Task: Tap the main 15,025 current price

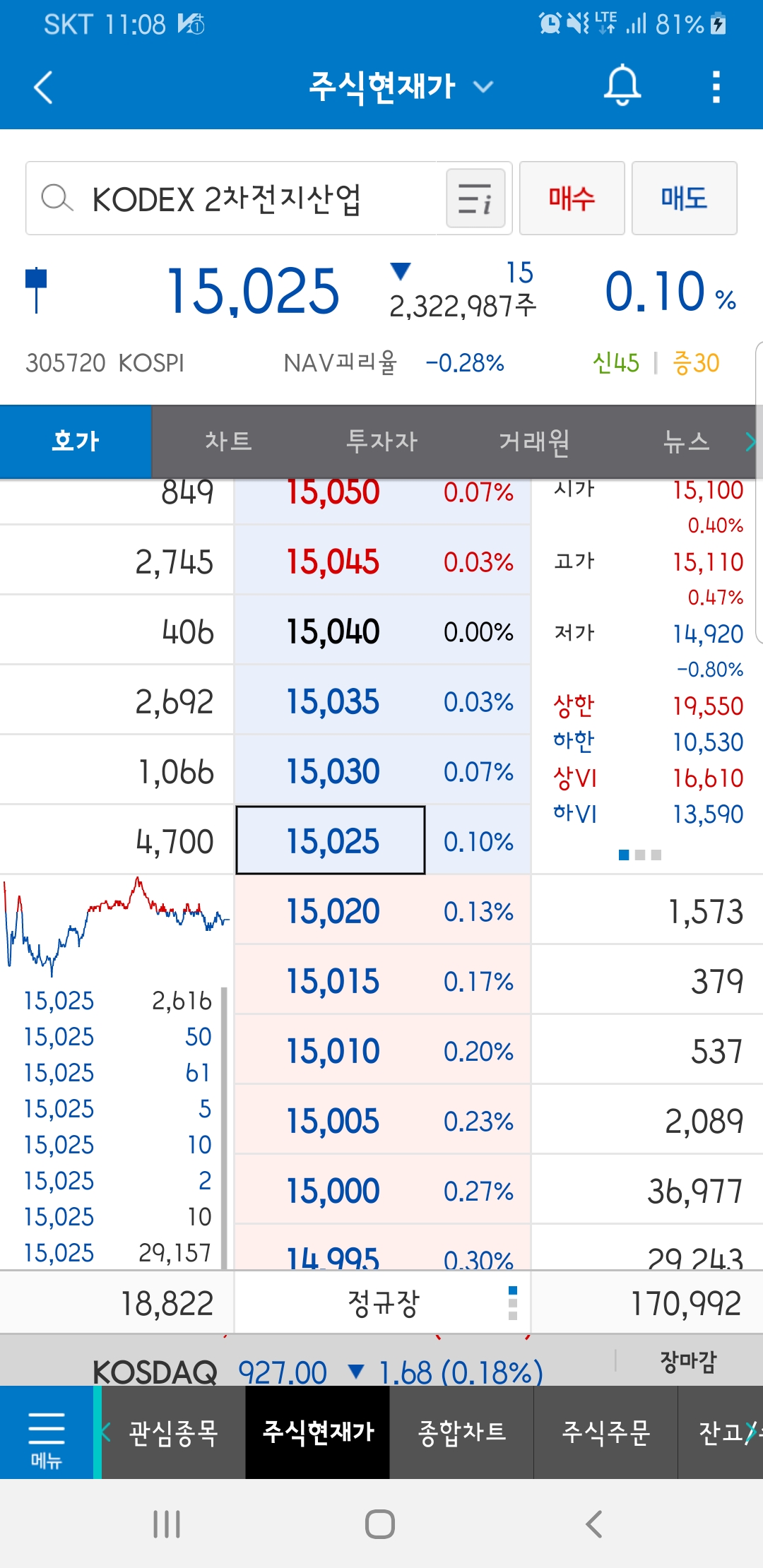Action: [x=253, y=291]
